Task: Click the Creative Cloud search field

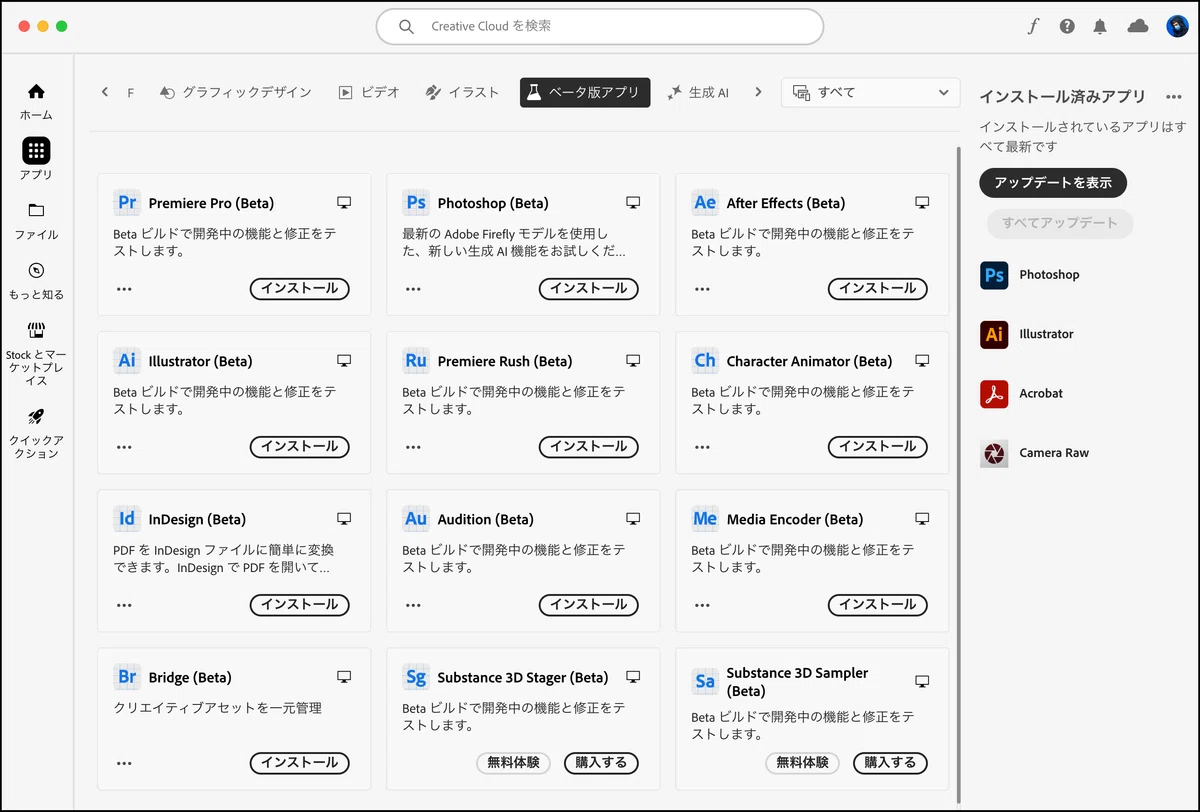Action: click(x=600, y=27)
